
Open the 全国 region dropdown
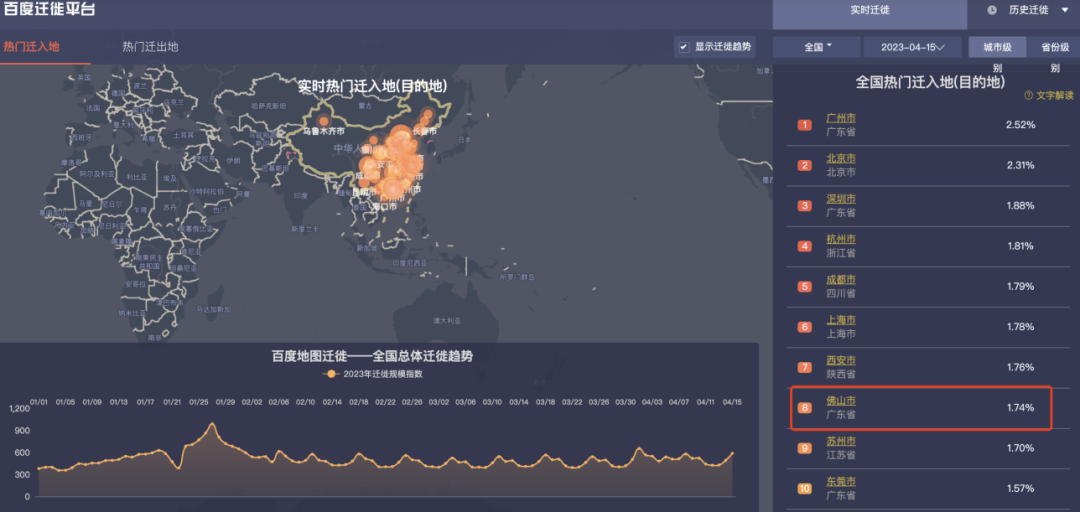[x=817, y=47]
